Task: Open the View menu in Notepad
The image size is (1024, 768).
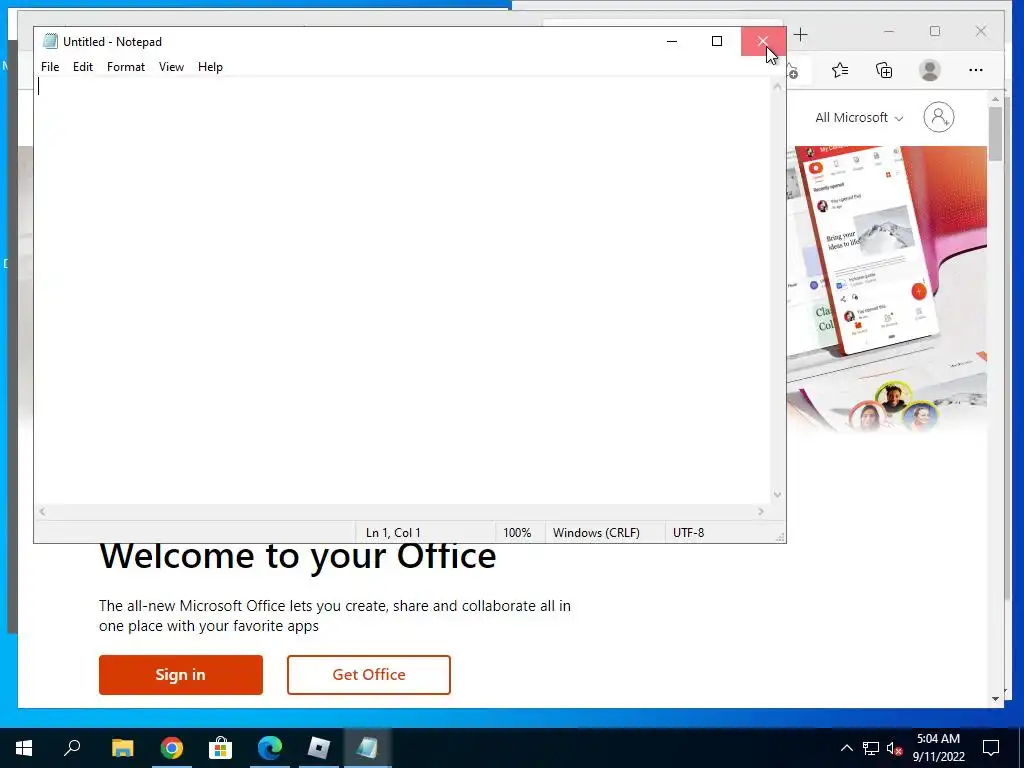Action: [x=171, y=67]
